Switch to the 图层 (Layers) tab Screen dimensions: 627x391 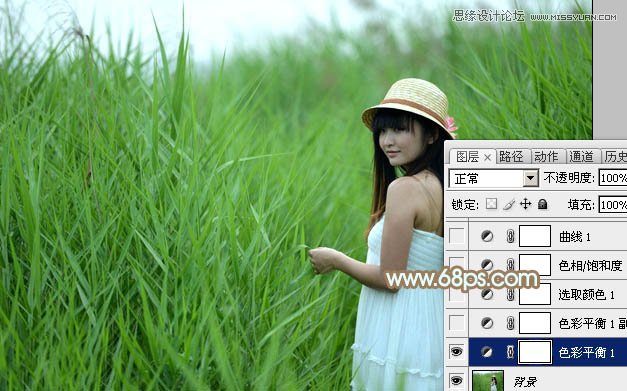click(x=467, y=157)
